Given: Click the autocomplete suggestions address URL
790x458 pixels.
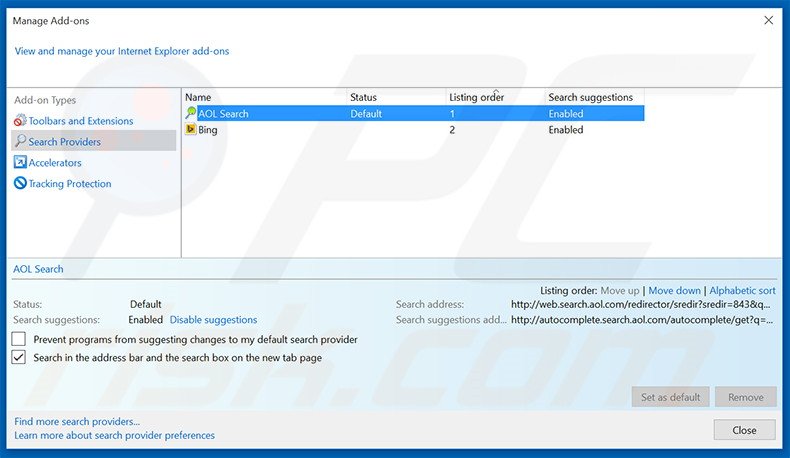Looking at the screenshot, I should point(642,320).
